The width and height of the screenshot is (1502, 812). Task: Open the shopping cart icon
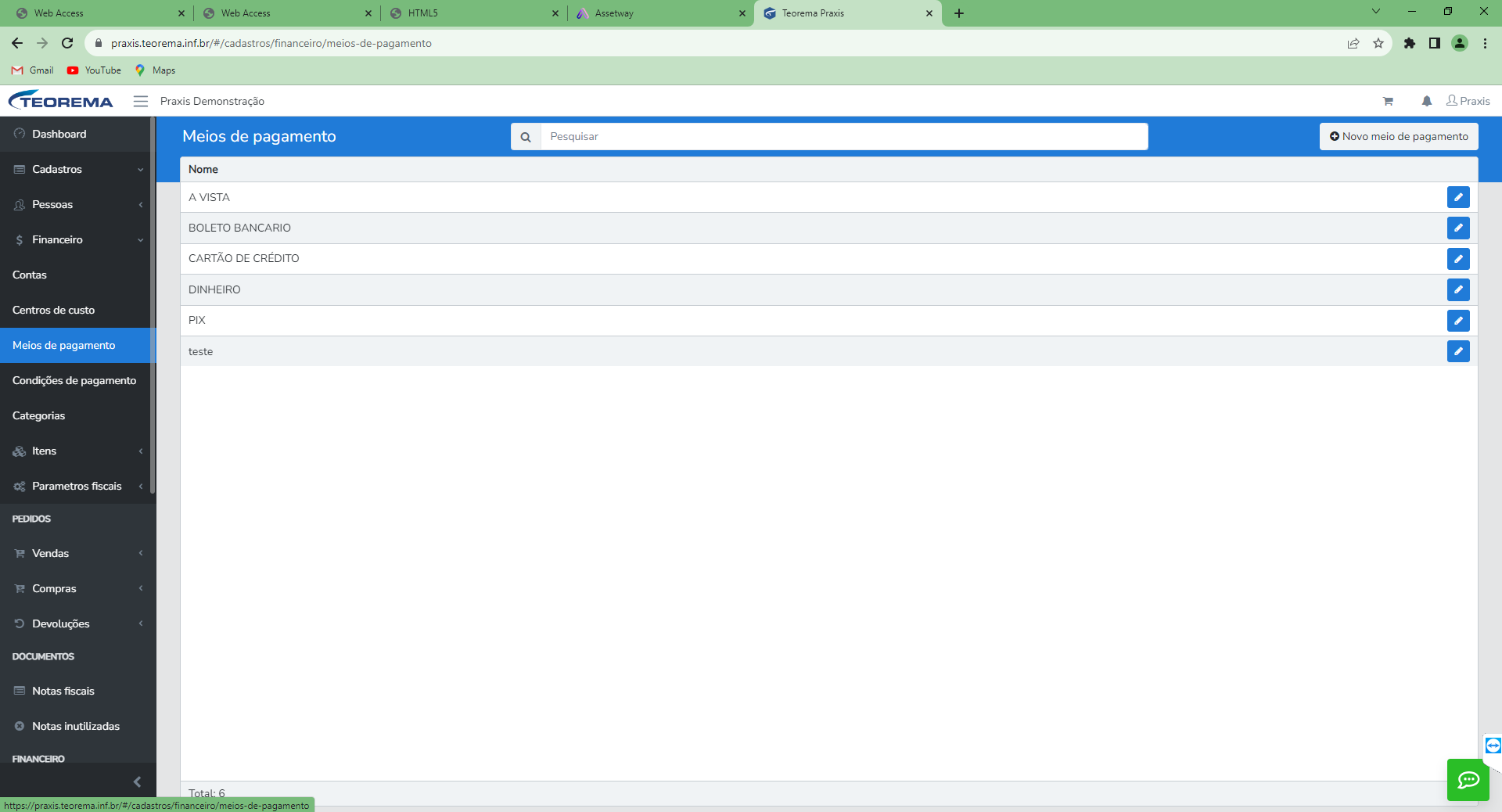pos(1388,101)
